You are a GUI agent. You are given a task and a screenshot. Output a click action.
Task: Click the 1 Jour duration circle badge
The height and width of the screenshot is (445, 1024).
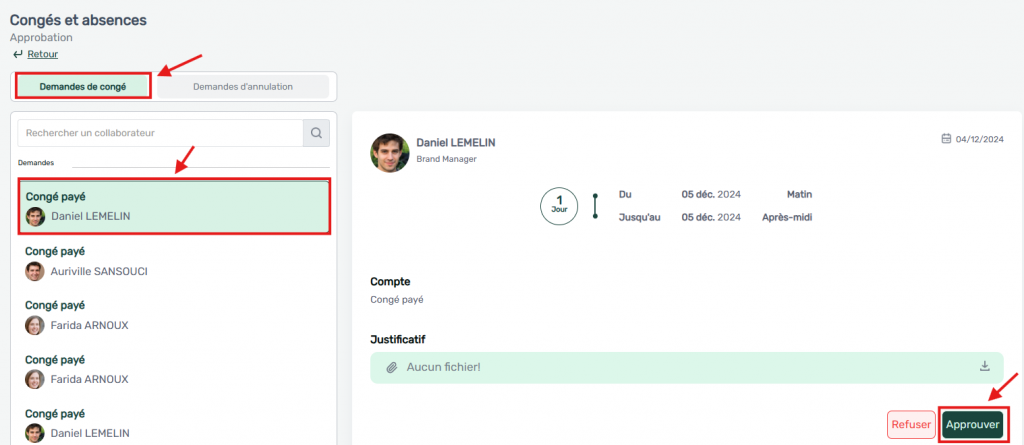(x=559, y=206)
